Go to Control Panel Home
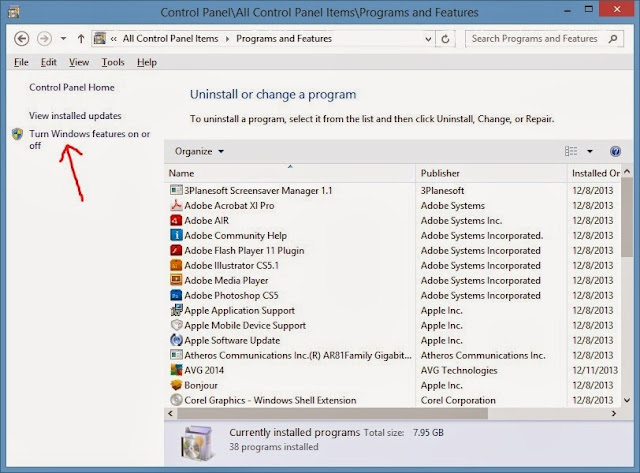The width and height of the screenshot is (640, 473). (72, 87)
